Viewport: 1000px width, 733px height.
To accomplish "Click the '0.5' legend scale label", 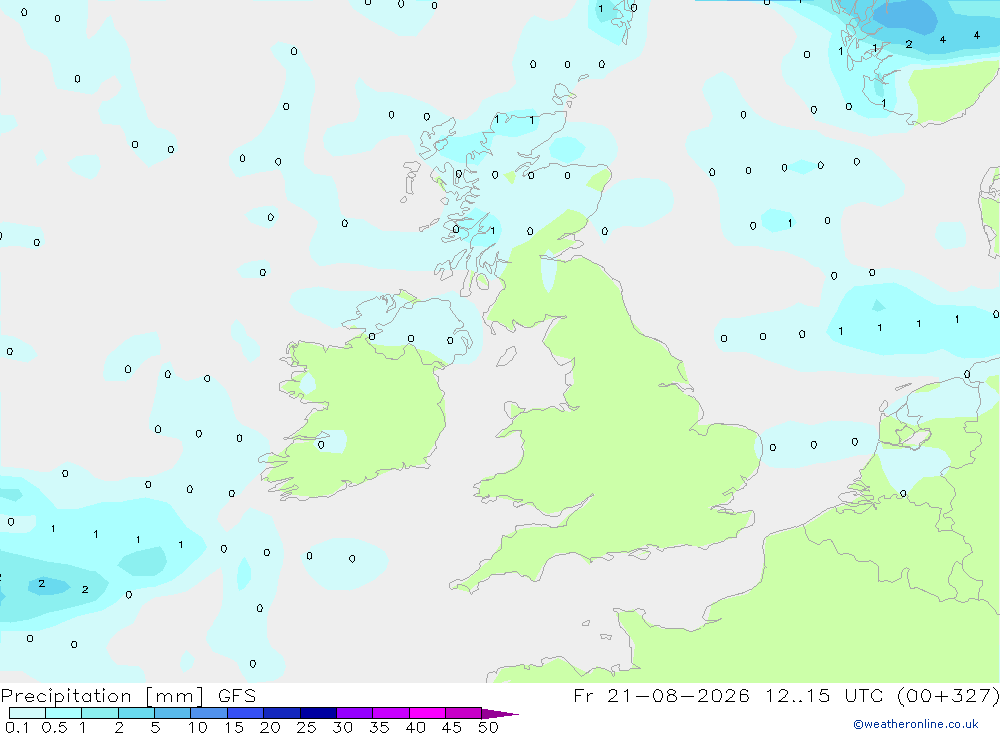I will 54,727.
